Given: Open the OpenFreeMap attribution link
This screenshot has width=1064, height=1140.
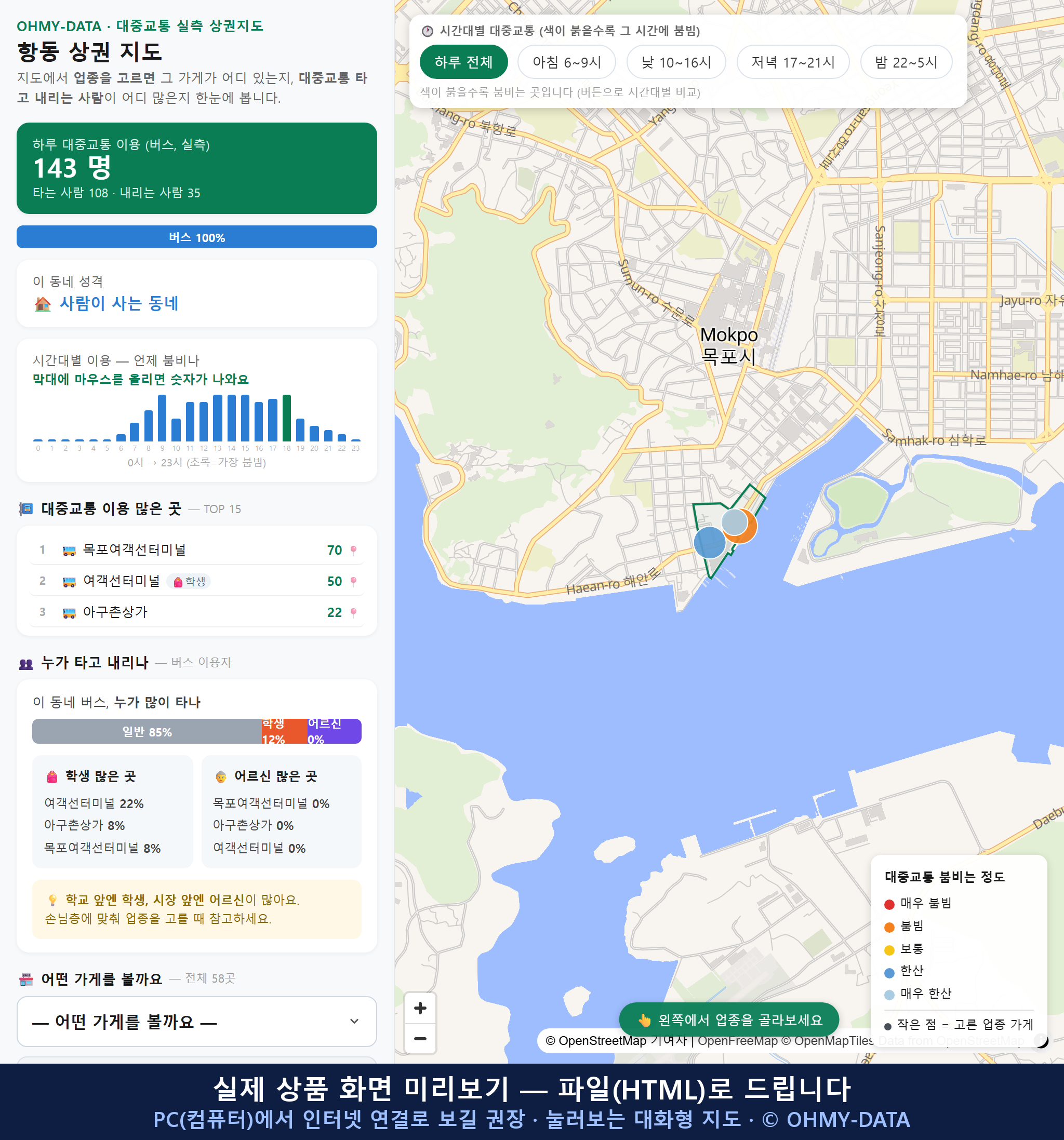Looking at the screenshot, I should click(x=737, y=1040).
